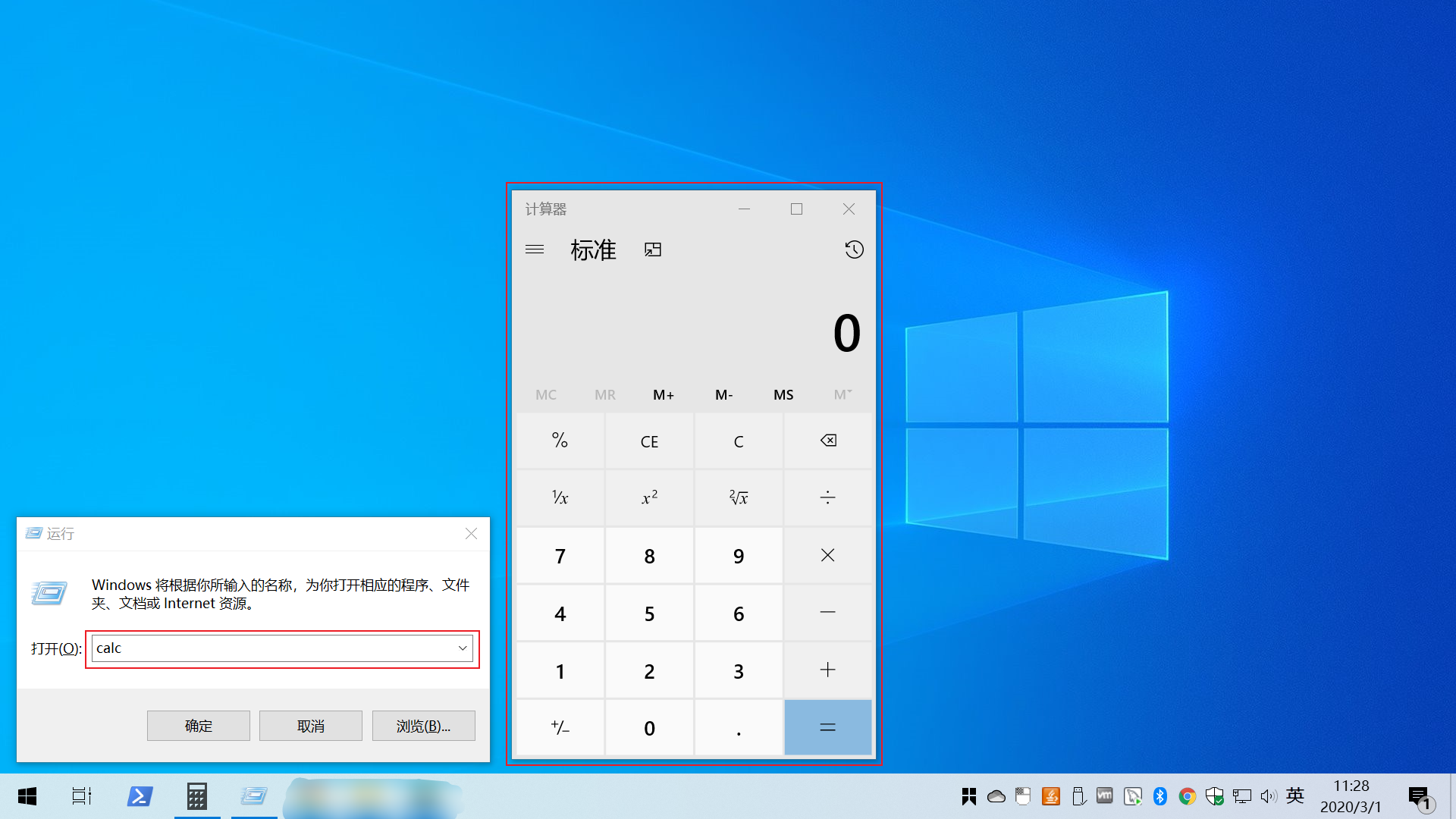The height and width of the screenshot is (819, 1456).
Task: Click the number 7 key
Action: pos(560,556)
